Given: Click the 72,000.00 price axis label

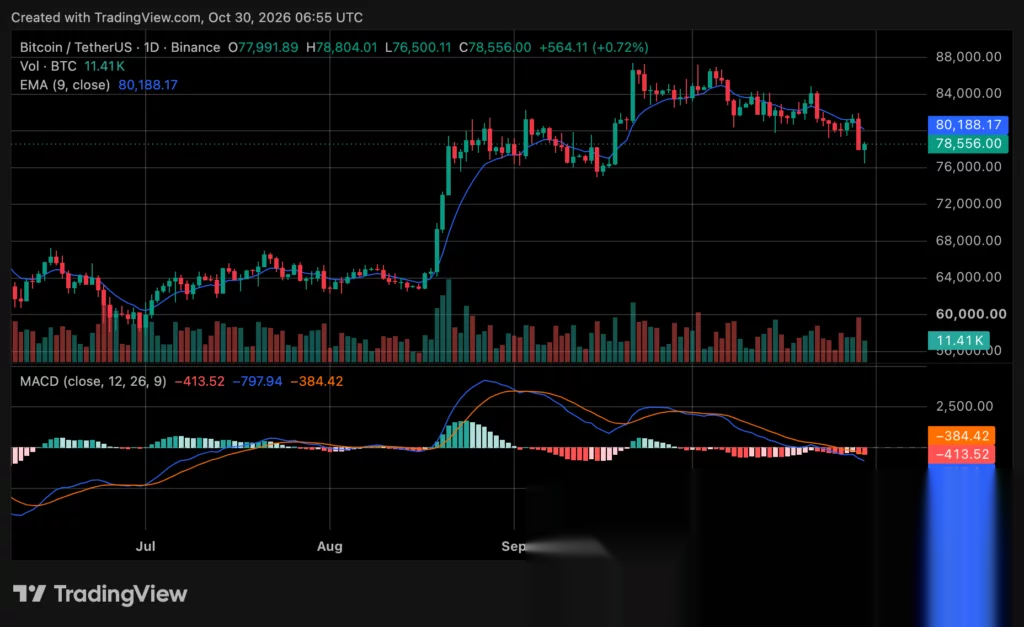Looking at the screenshot, I should [968, 204].
